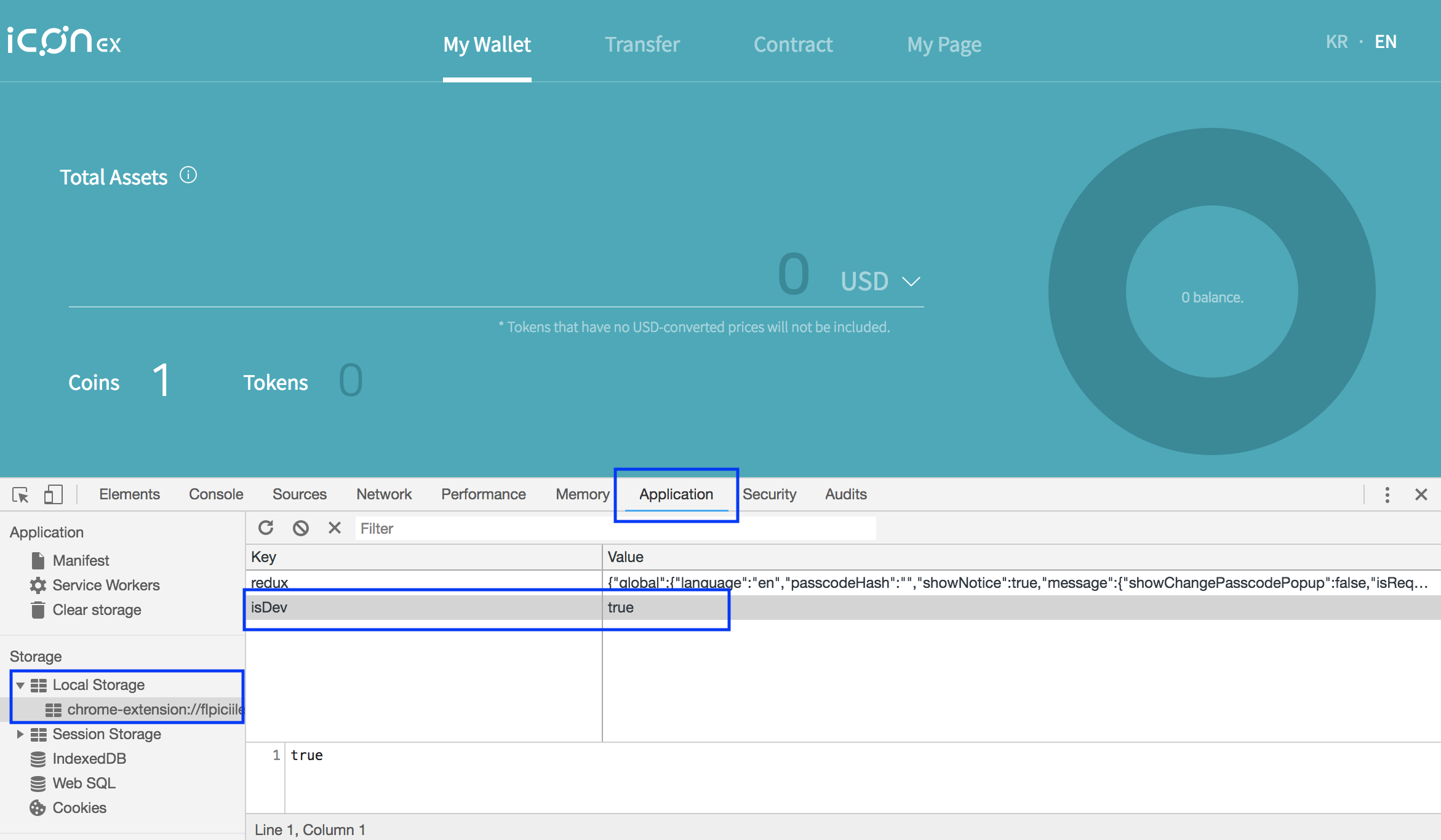
Task: Click the ICONex logo
Action: tap(64, 41)
